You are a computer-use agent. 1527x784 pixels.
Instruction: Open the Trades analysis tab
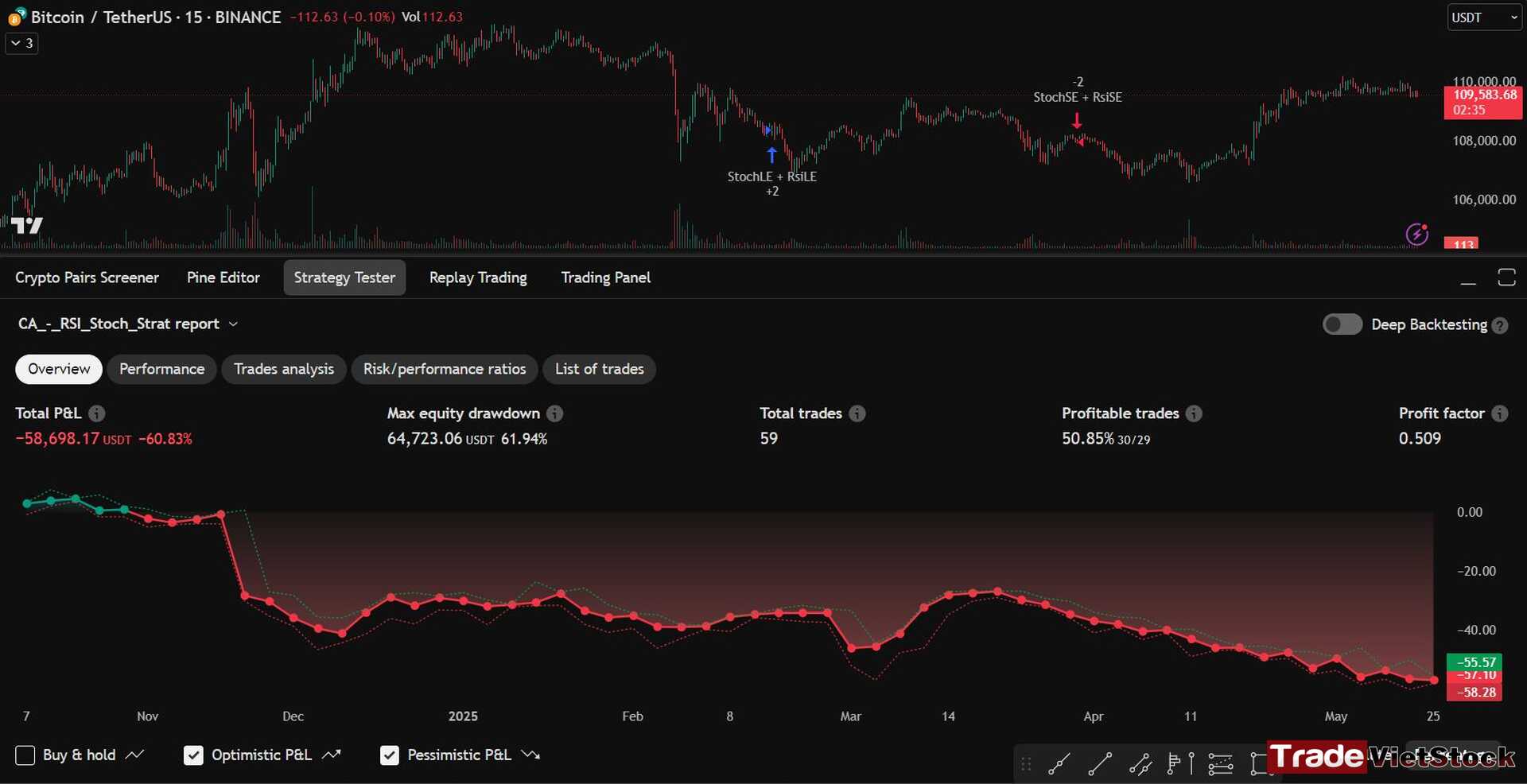[x=284, y=369]
